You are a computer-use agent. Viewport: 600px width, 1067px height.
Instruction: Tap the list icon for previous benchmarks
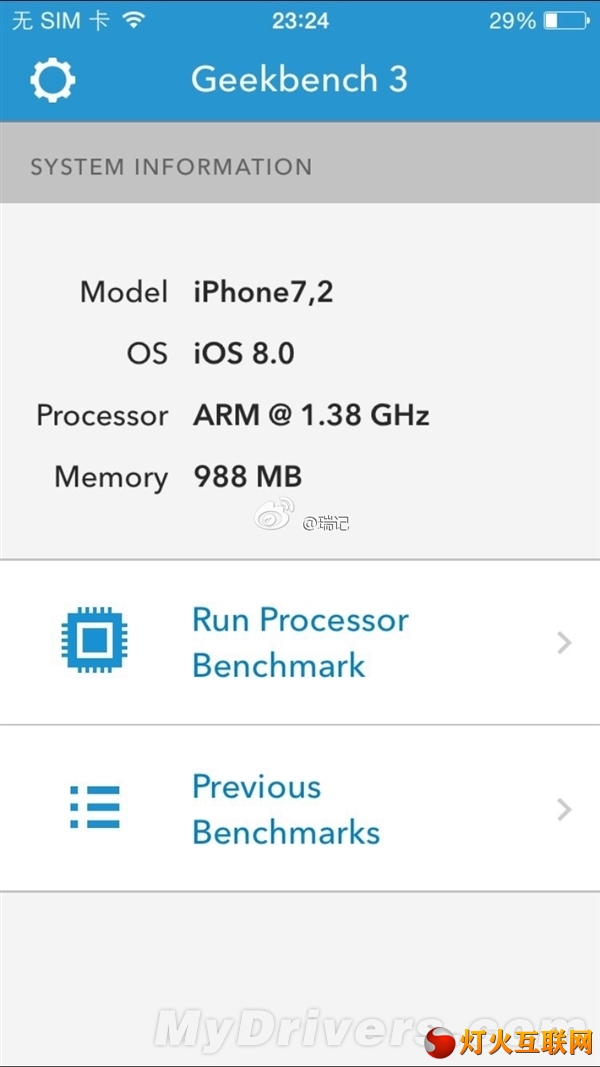point(95,806)
